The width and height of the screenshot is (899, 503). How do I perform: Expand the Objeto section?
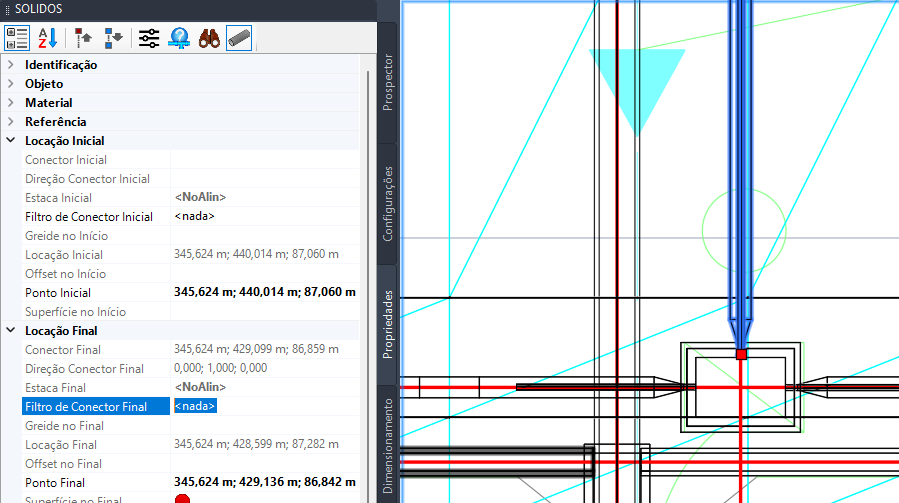11,84
